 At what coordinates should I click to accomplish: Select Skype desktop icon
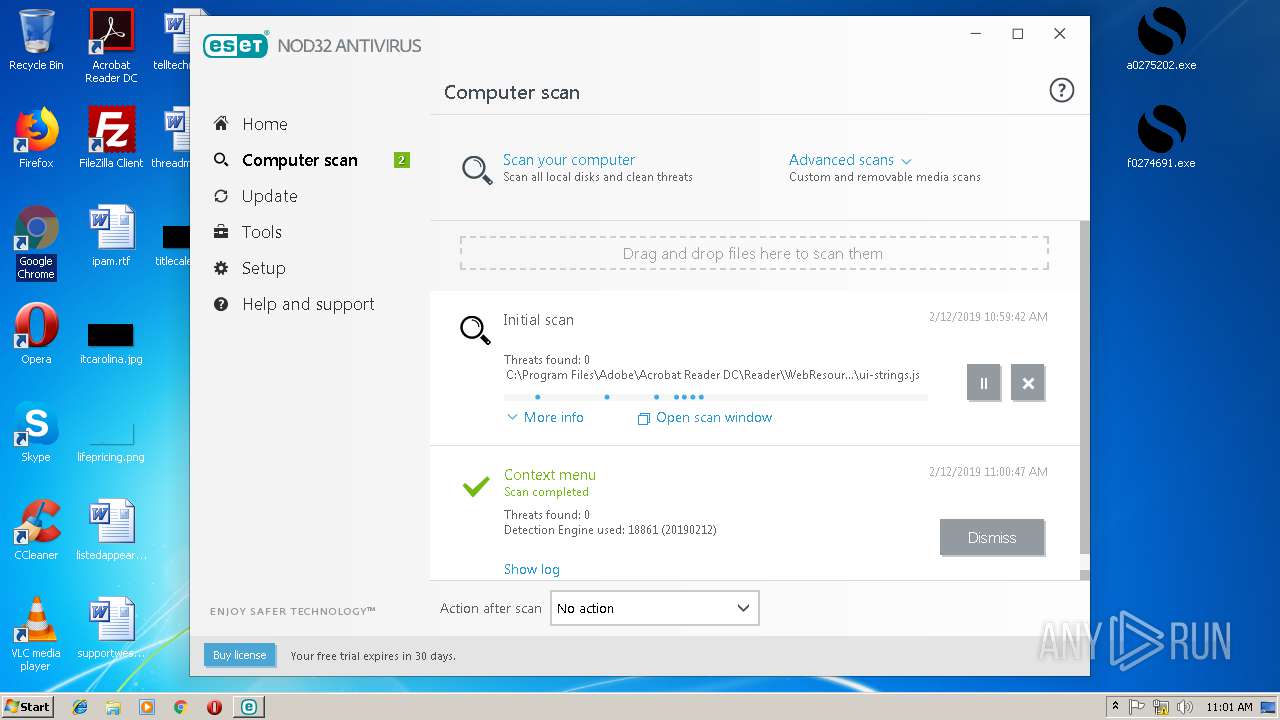[36, 432]
